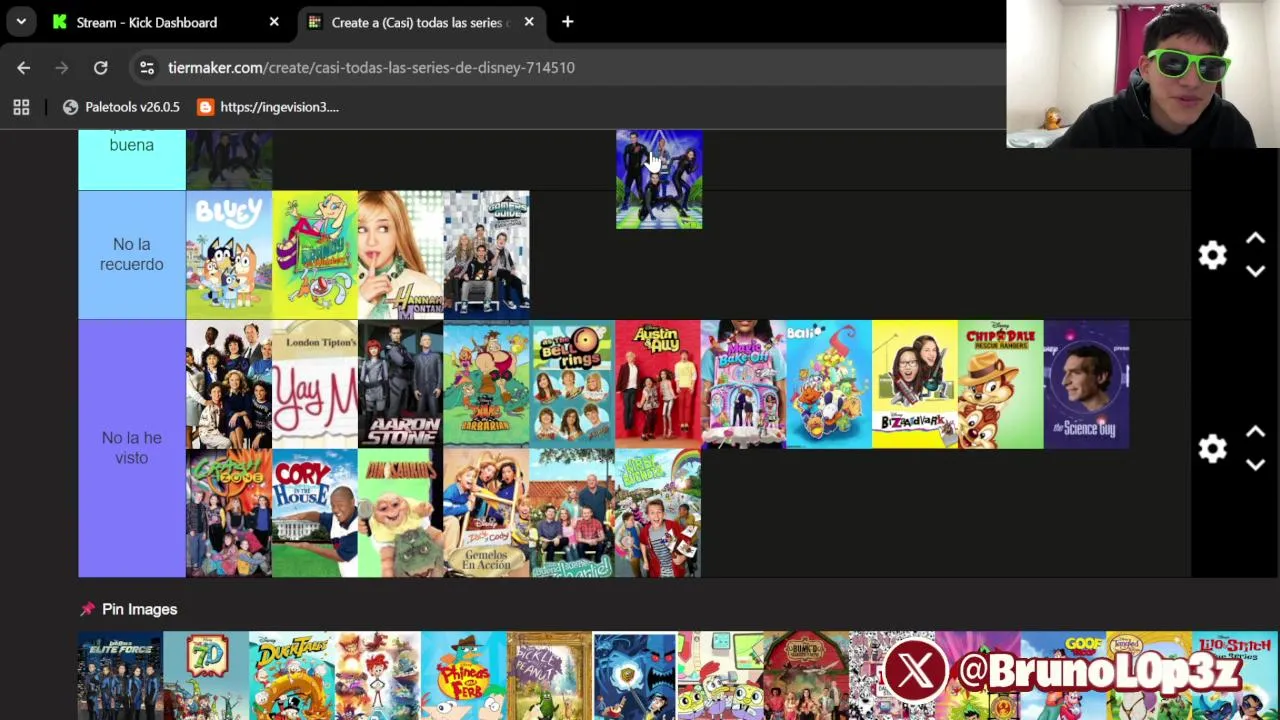Select the Phineas and Ferb thumbnail

click(464, 676)
